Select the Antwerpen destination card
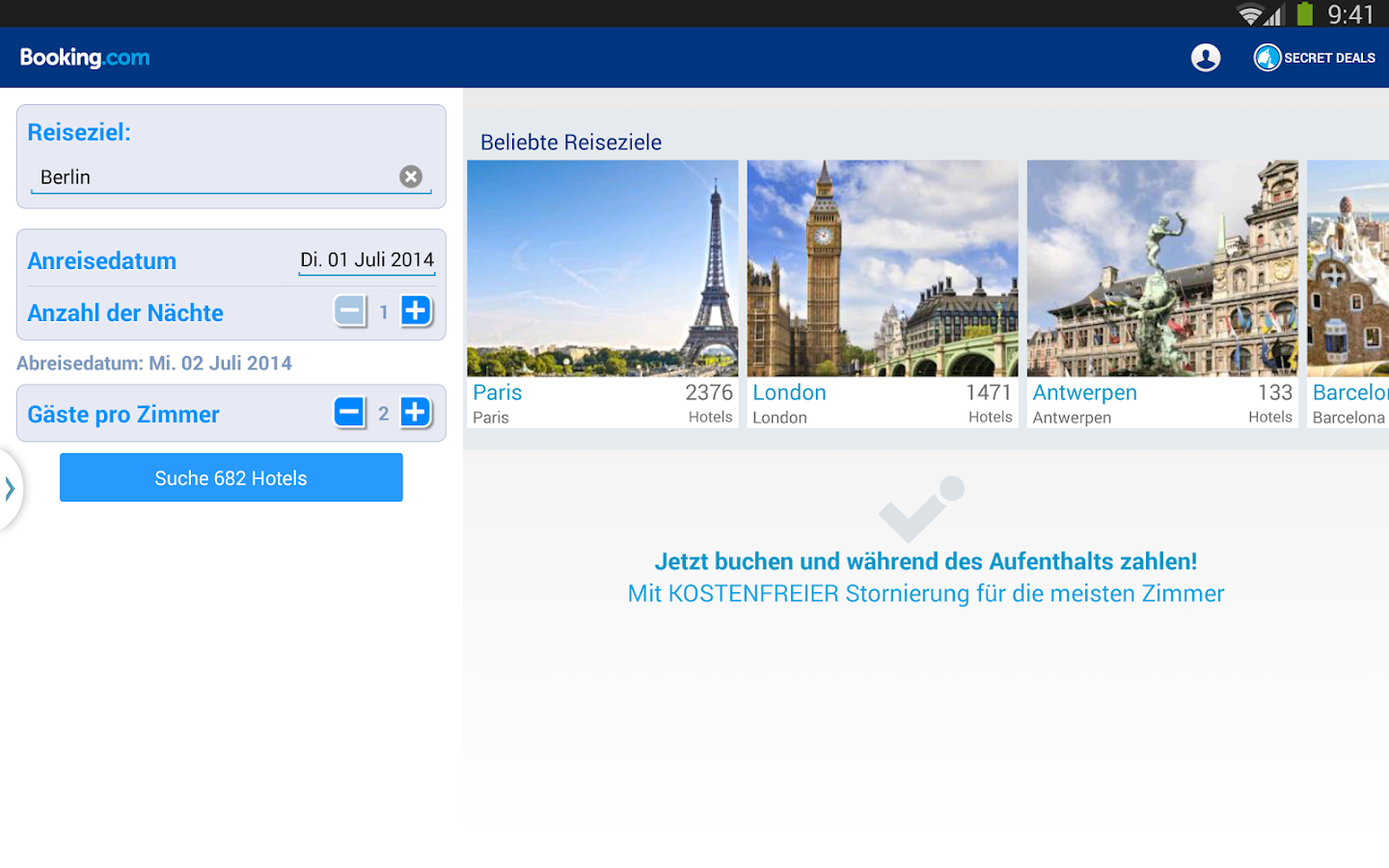Screen dimensions: 1389x868 (x=1161, y=289)
